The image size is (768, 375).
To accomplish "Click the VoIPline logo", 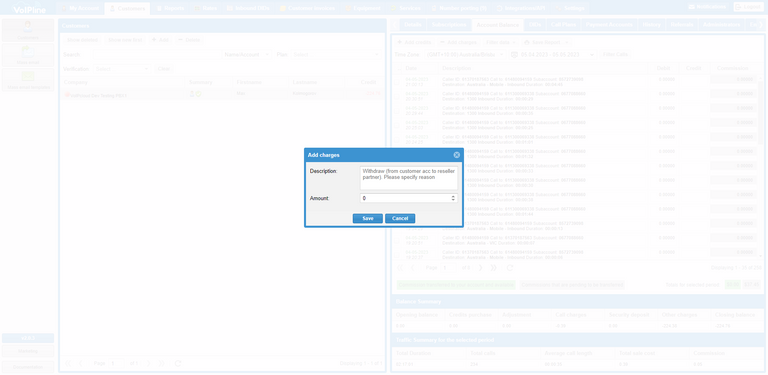I will pyautogui.click(x=28, y=8).
